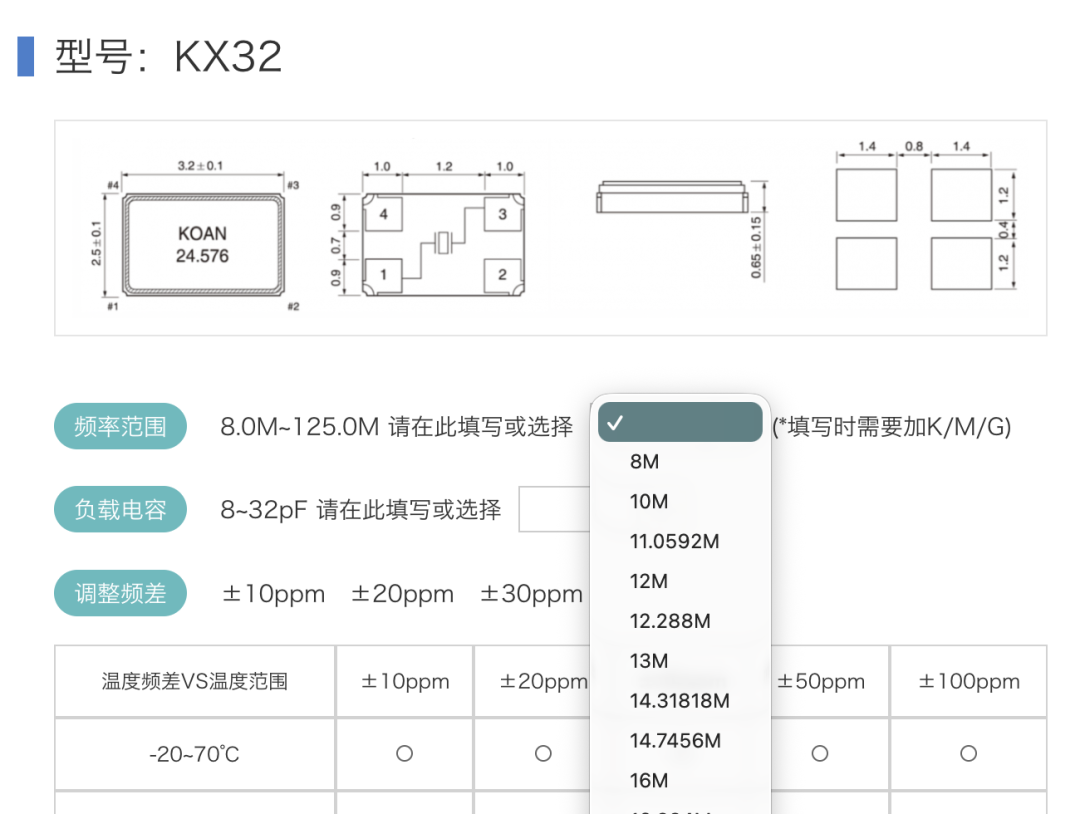The height and width of the screenshot is (814, 1080).
Task: Click the 8~32pF 请在此填写或选择 text
Action: click(361, 510)
